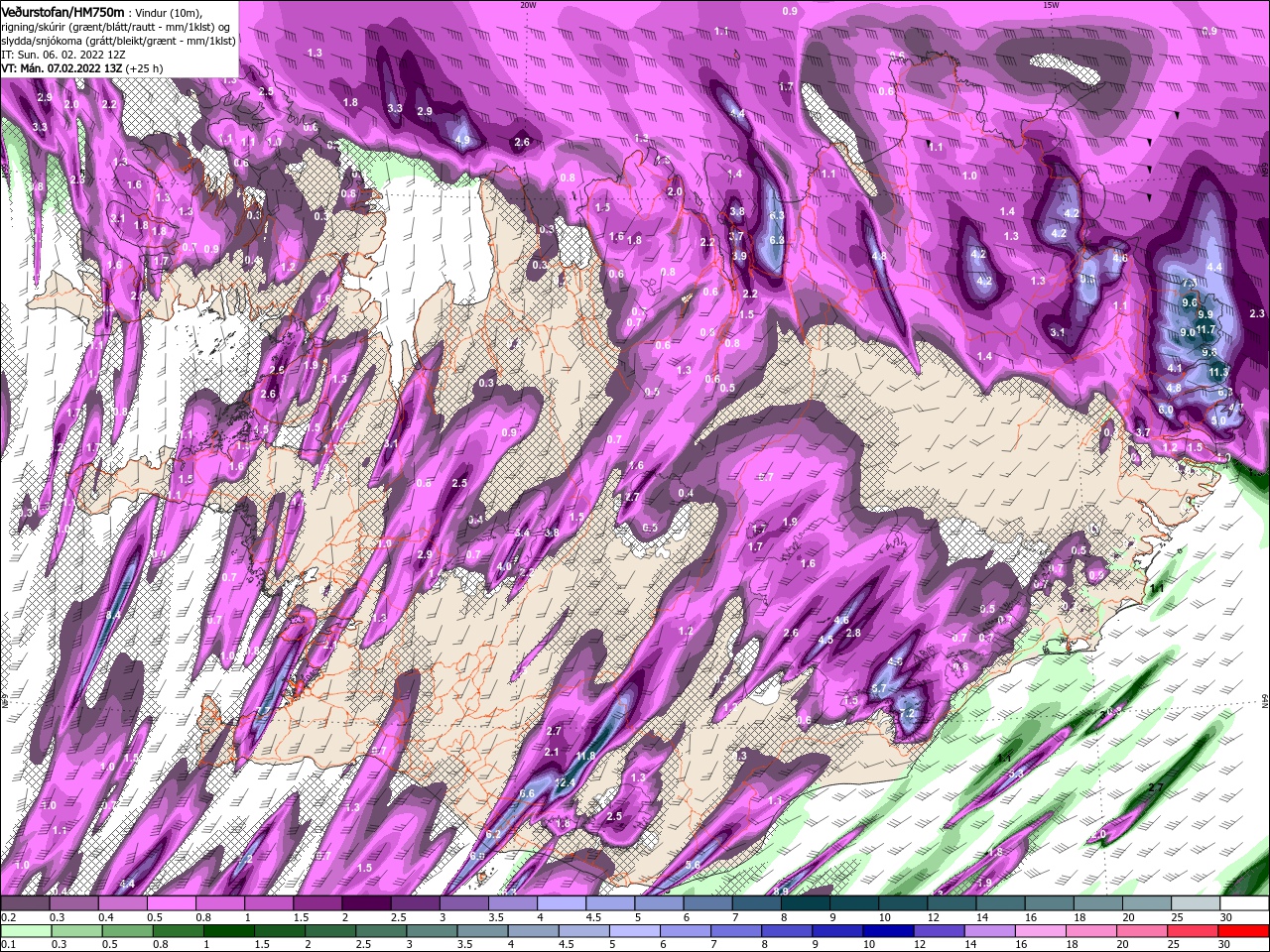
Task: Click the darkest purple swatch between 2 and 2.5
Action: point(365,903)
